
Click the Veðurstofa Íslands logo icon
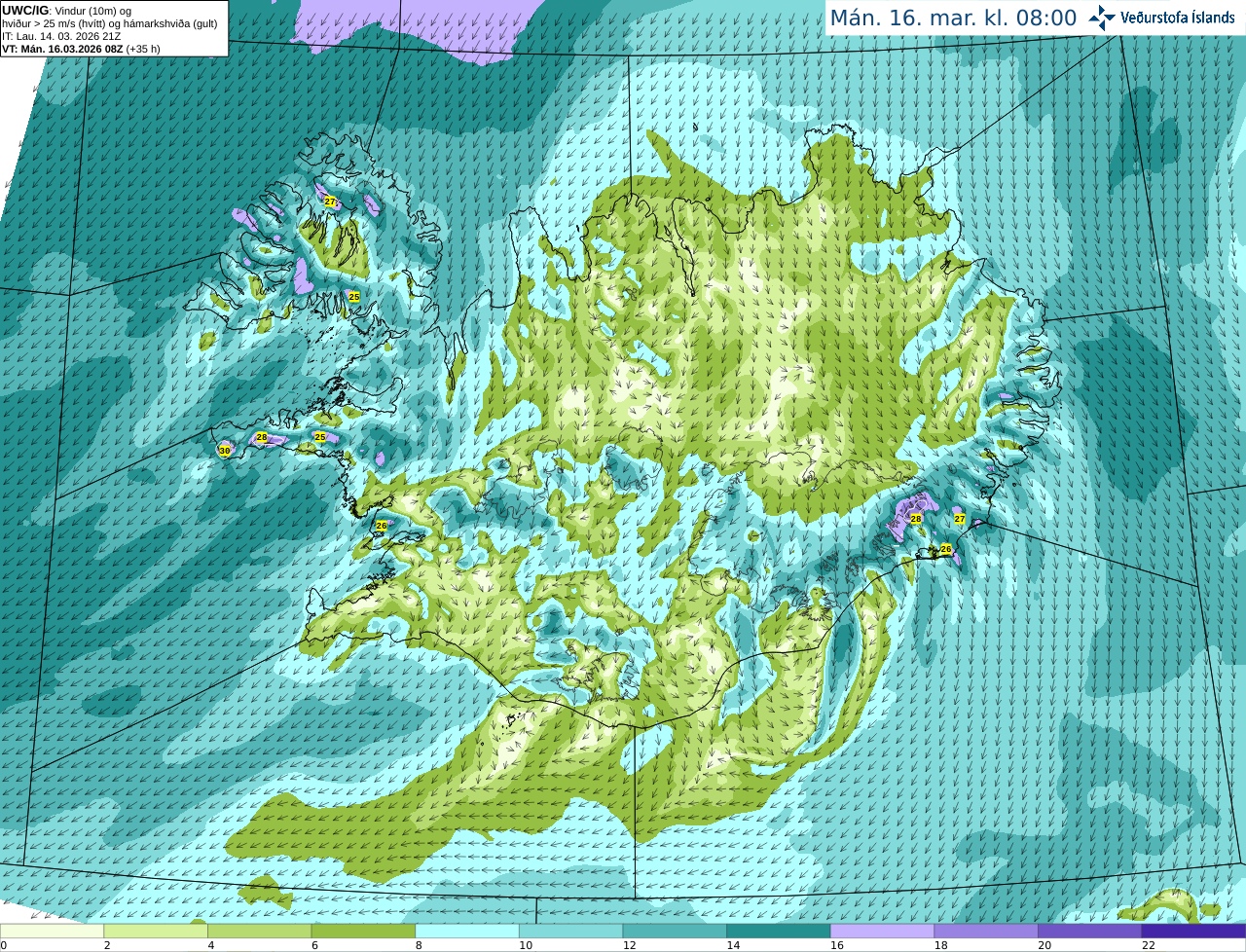point(1102,18)
